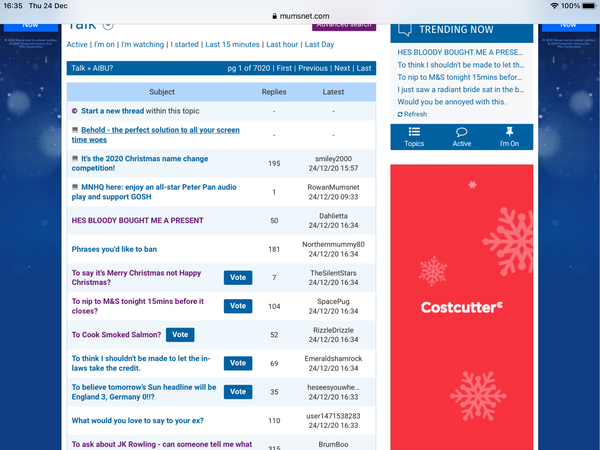Open What would you love to say to your ex thread

(x=137, y=421)
